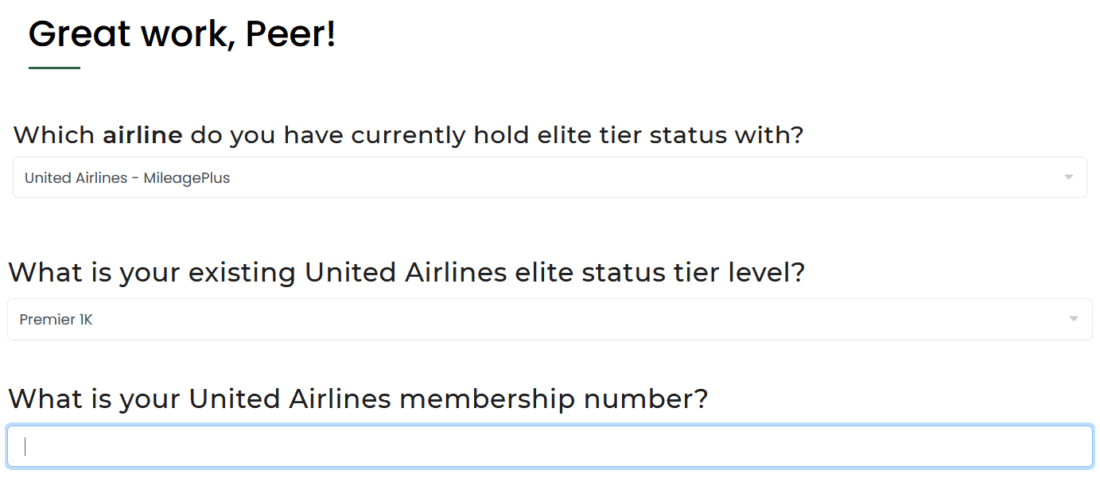Open the airline selection dropdown
Image resolution: width=1100 pixels, height=478 pixels.
(549, 178)
